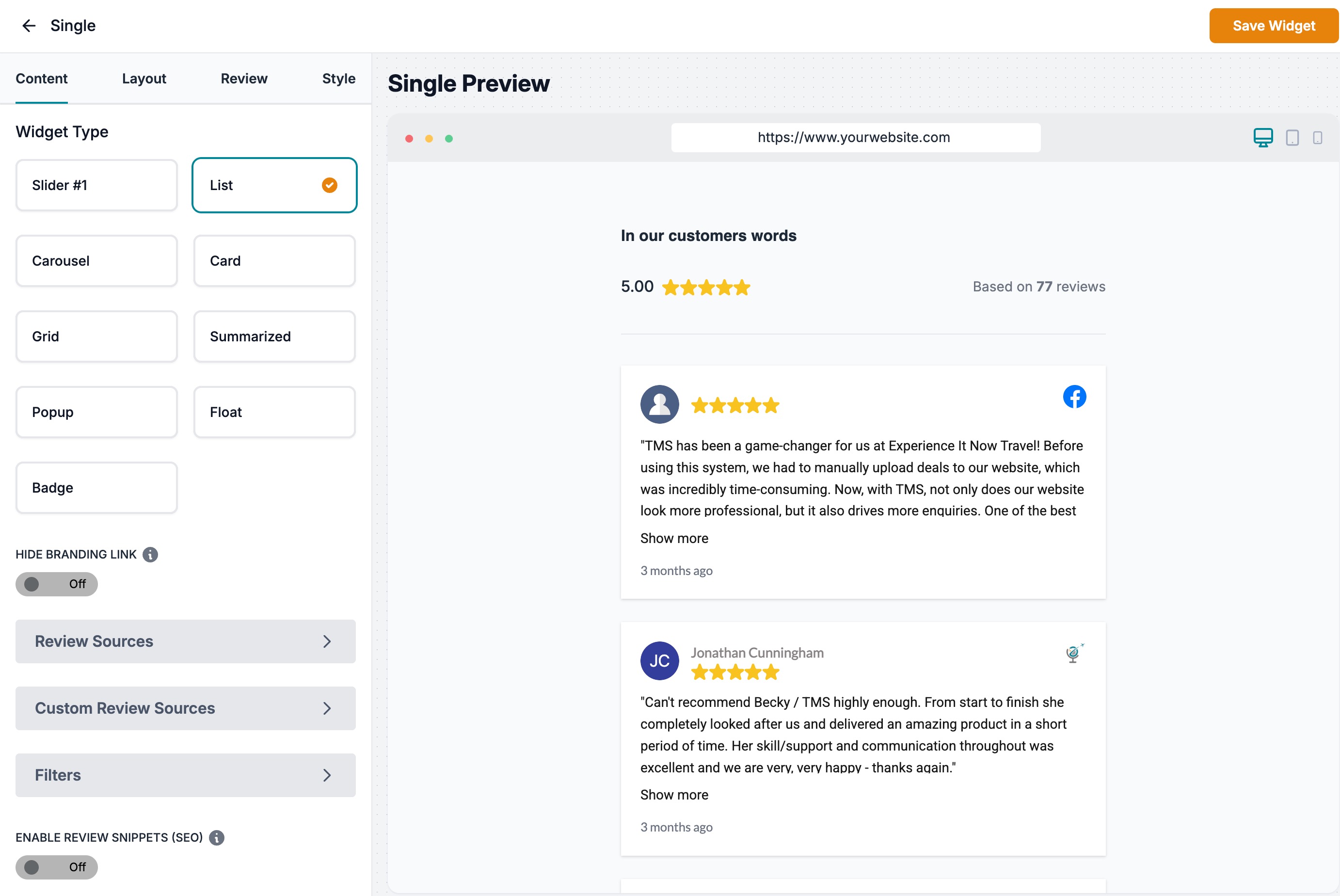Screen dimensions: 1340x896
Task: Click the Single title in header
Action: coord(73,26)
